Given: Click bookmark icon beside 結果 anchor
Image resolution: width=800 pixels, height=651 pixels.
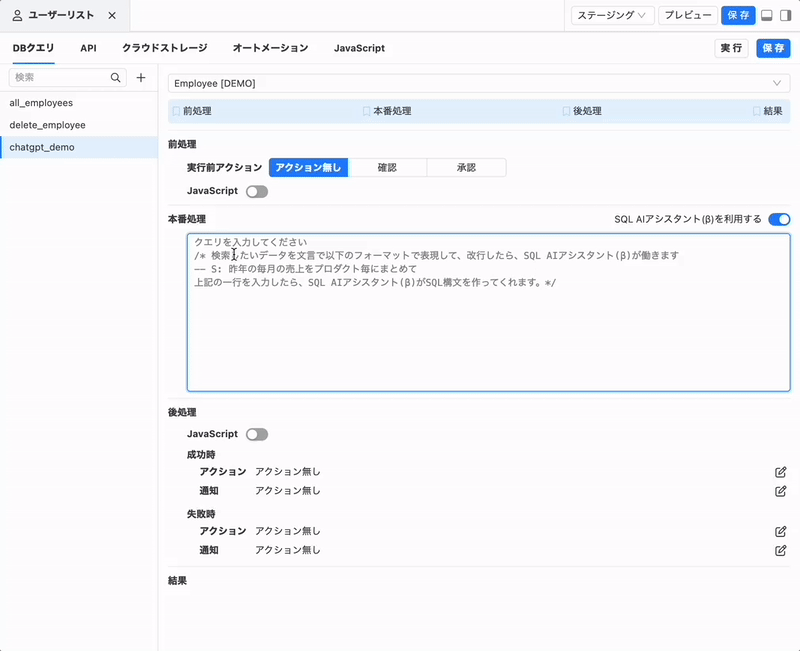Looking at the screenshot, I should (757, 111).
